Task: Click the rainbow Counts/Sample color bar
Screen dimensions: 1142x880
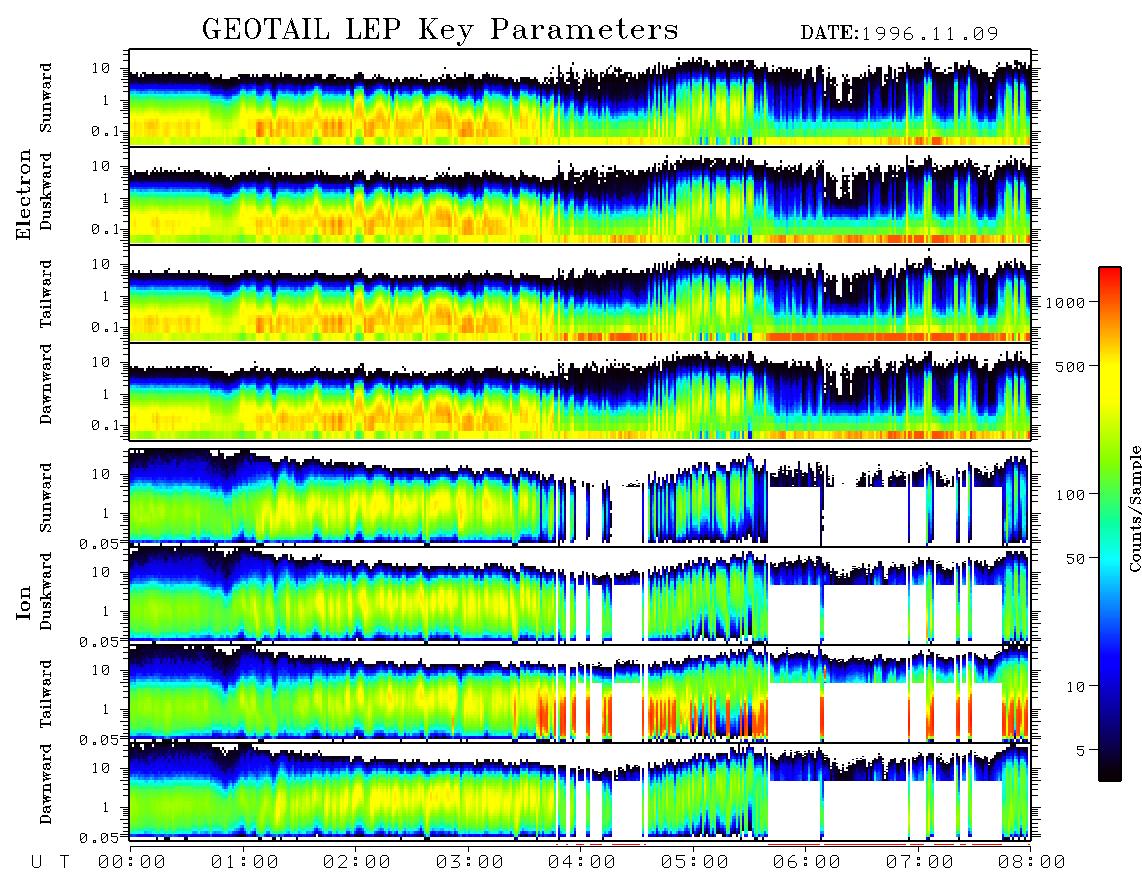Action: point(1110,525)
